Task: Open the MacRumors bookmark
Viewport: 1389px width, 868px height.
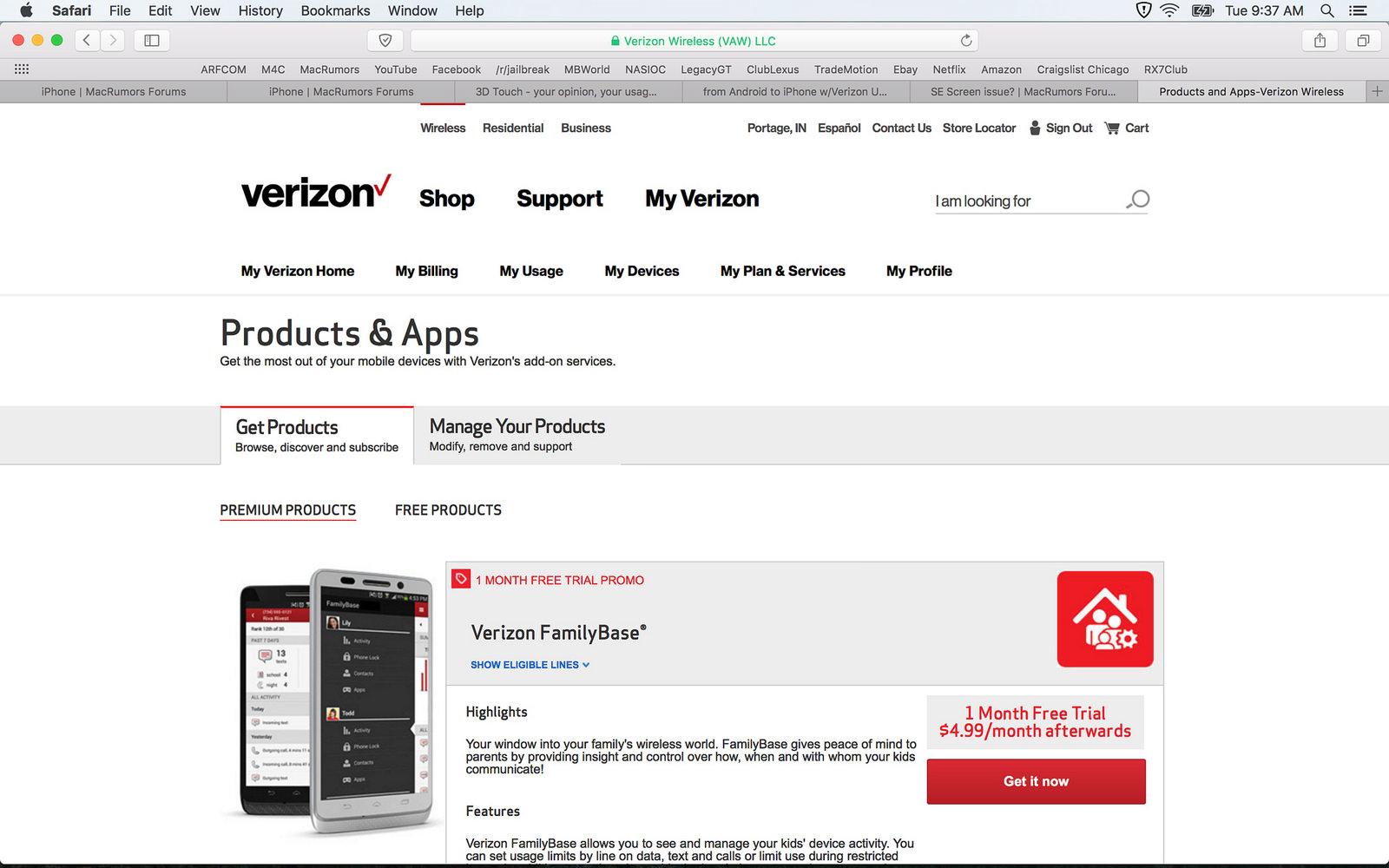Action: pos(329,69)
